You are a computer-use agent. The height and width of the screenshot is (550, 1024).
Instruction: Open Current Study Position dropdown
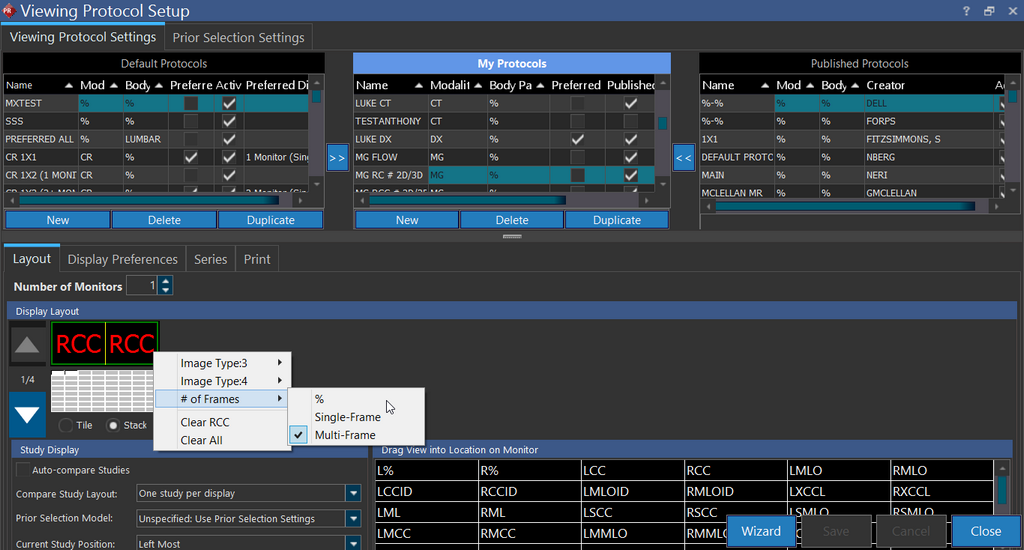(x=353, y=544)
